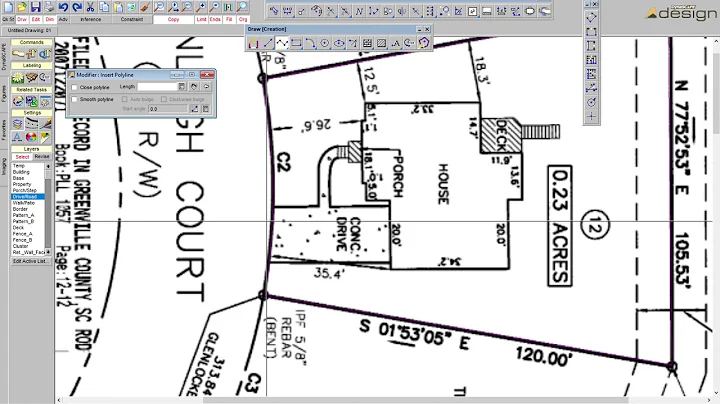Image resolution: width=720 pixels, height=404 pixels.
Task: Toggle the Constraint option
Action: (x=132, y=19)
